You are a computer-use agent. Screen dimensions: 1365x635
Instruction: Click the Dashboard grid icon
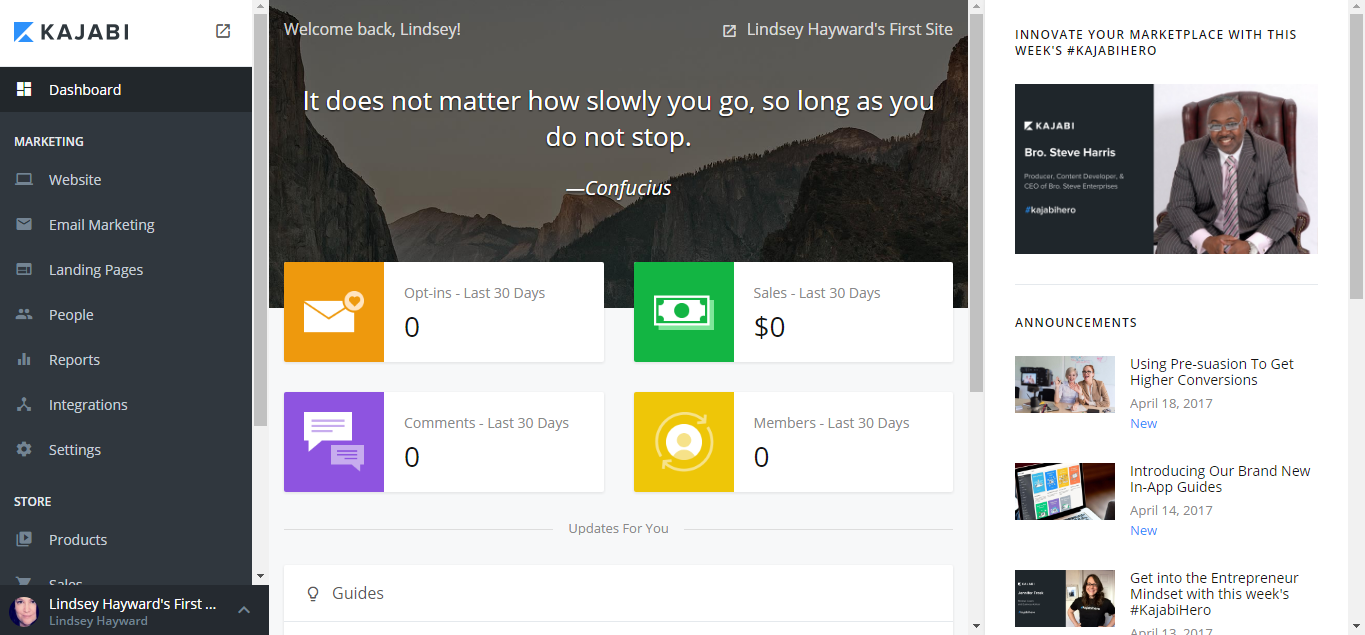click(x=24, y=89)
